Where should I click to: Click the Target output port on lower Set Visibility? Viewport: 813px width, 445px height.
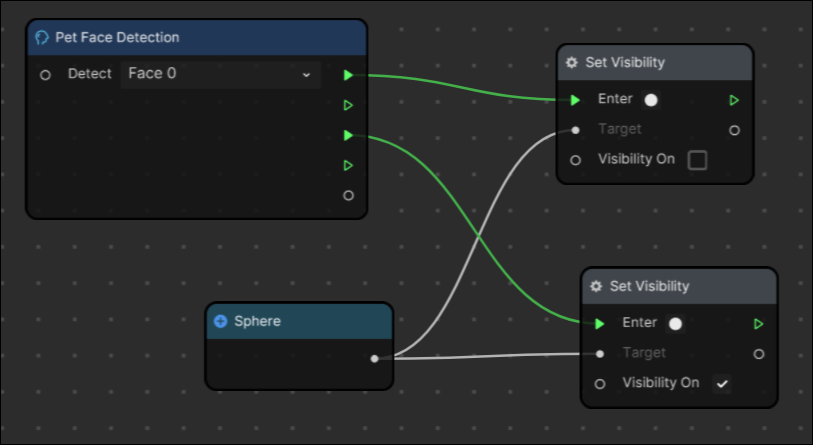click(759, 354)
